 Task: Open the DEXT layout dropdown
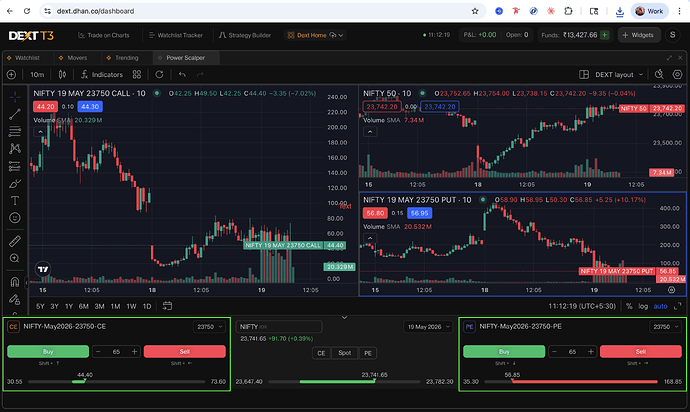tap(619, 74)
